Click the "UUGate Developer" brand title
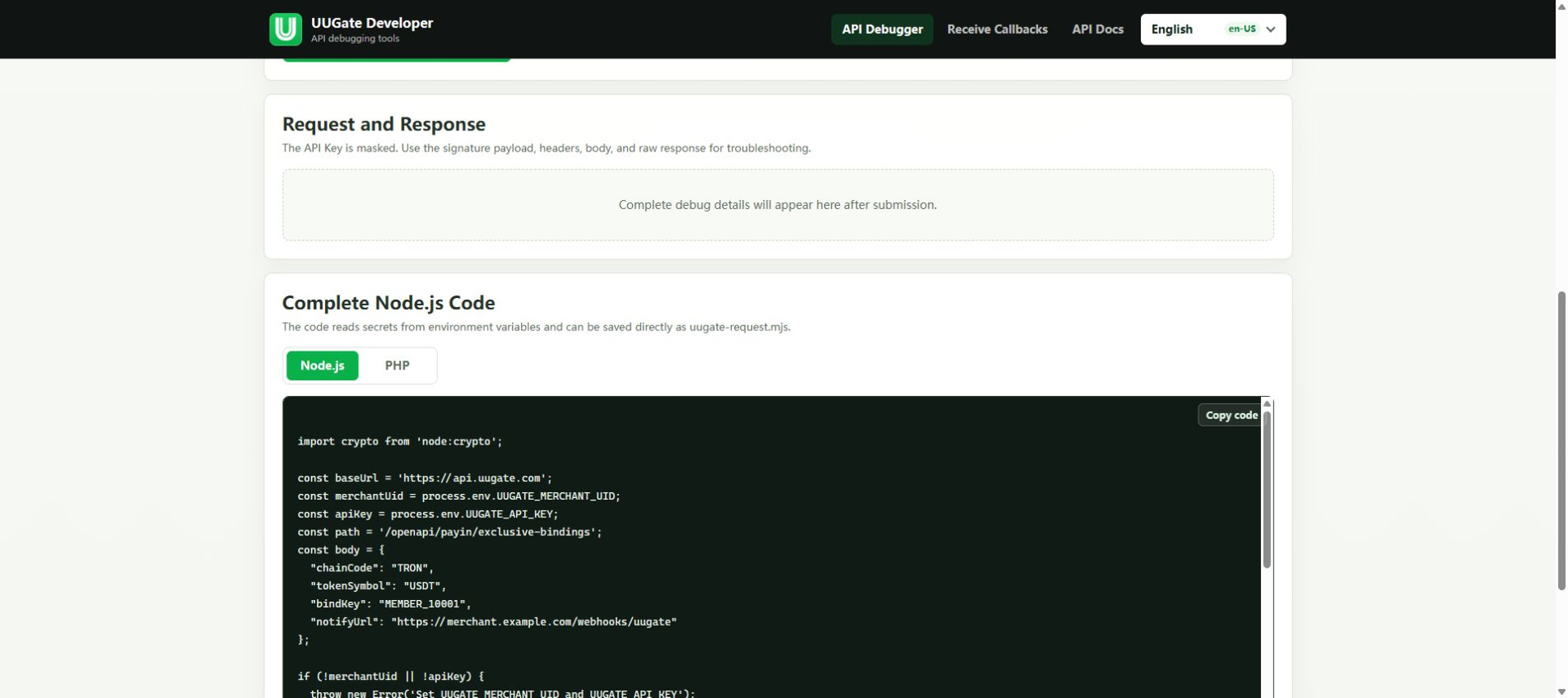This screenshot has width=1568, height=698. (372, 23)
